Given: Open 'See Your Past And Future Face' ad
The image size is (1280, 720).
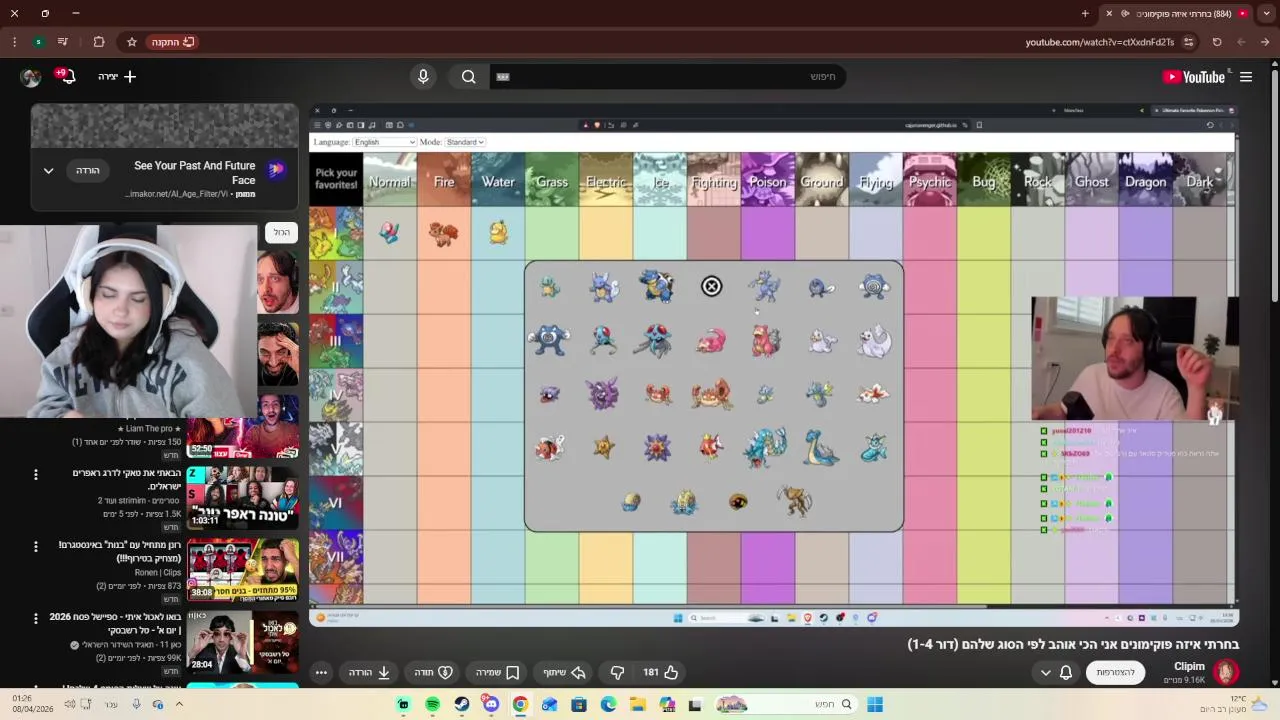Looking at the screenshot, I should (x=194, y=172).
